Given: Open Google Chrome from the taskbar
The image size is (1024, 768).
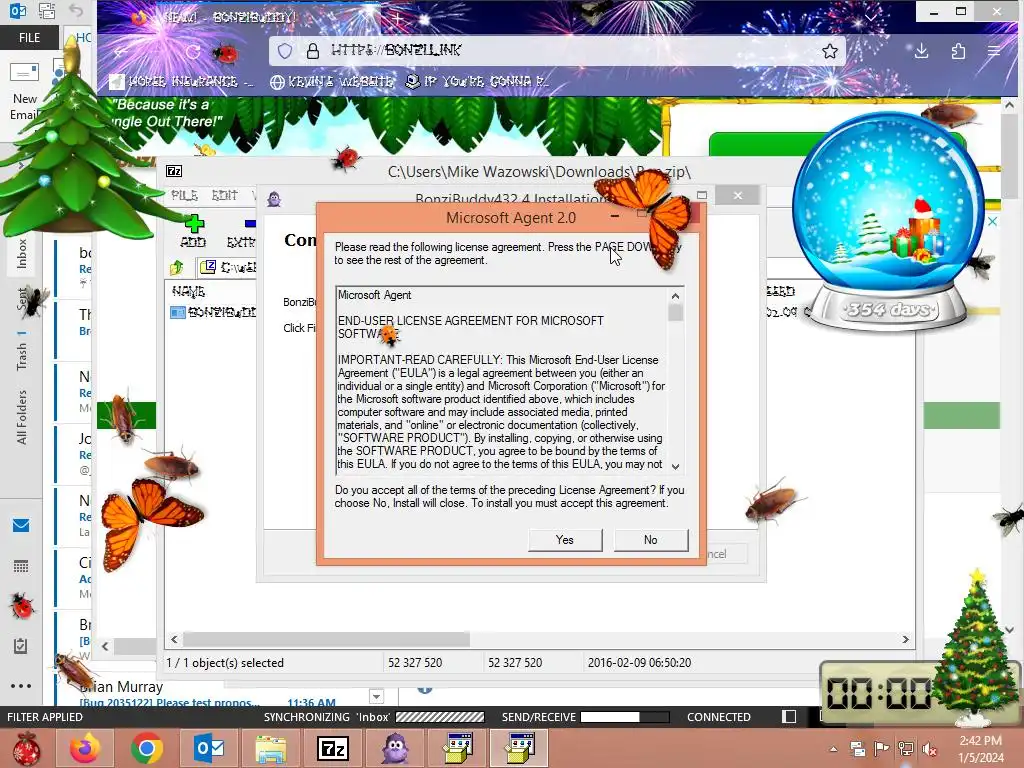Looking at the screenshot, I should click(147, 748).
